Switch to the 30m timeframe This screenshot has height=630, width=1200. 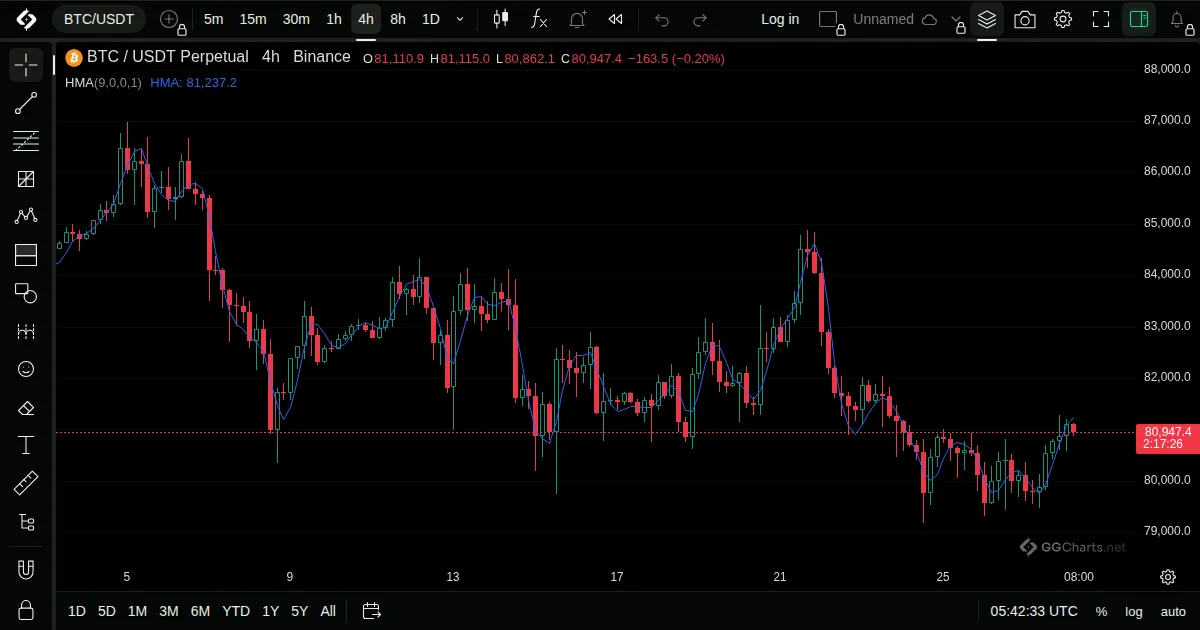pyautogui.click(x=296, y=19)
